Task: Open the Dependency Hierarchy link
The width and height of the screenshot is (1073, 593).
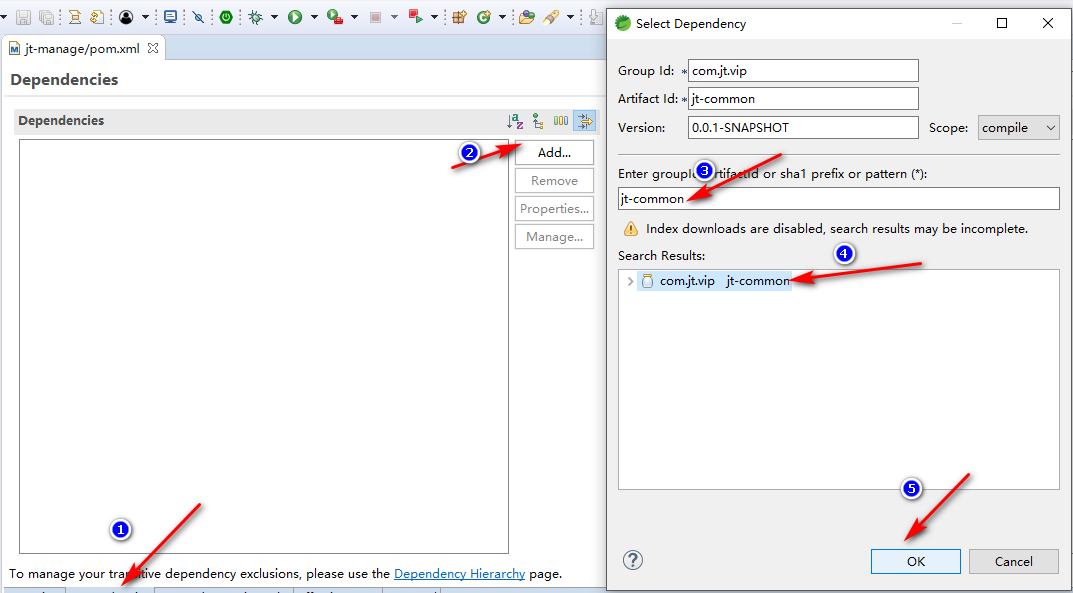Action: tap(460, 574)
